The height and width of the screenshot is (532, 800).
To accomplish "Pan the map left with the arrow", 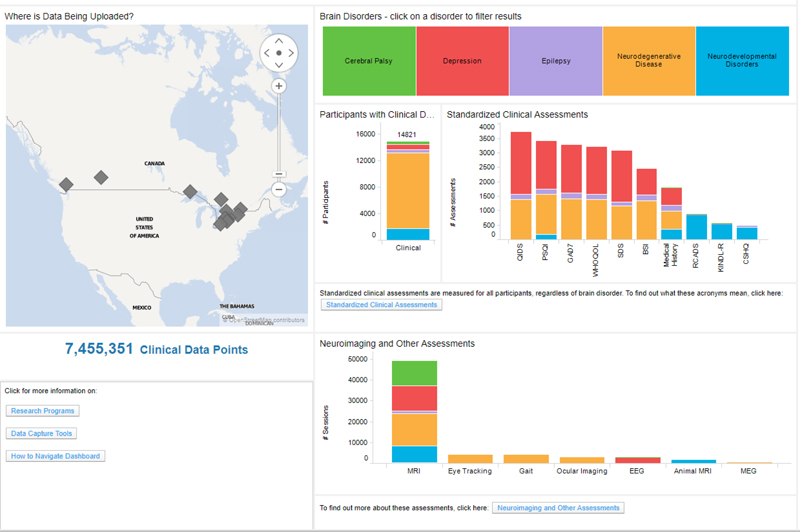I will point(267,53).
